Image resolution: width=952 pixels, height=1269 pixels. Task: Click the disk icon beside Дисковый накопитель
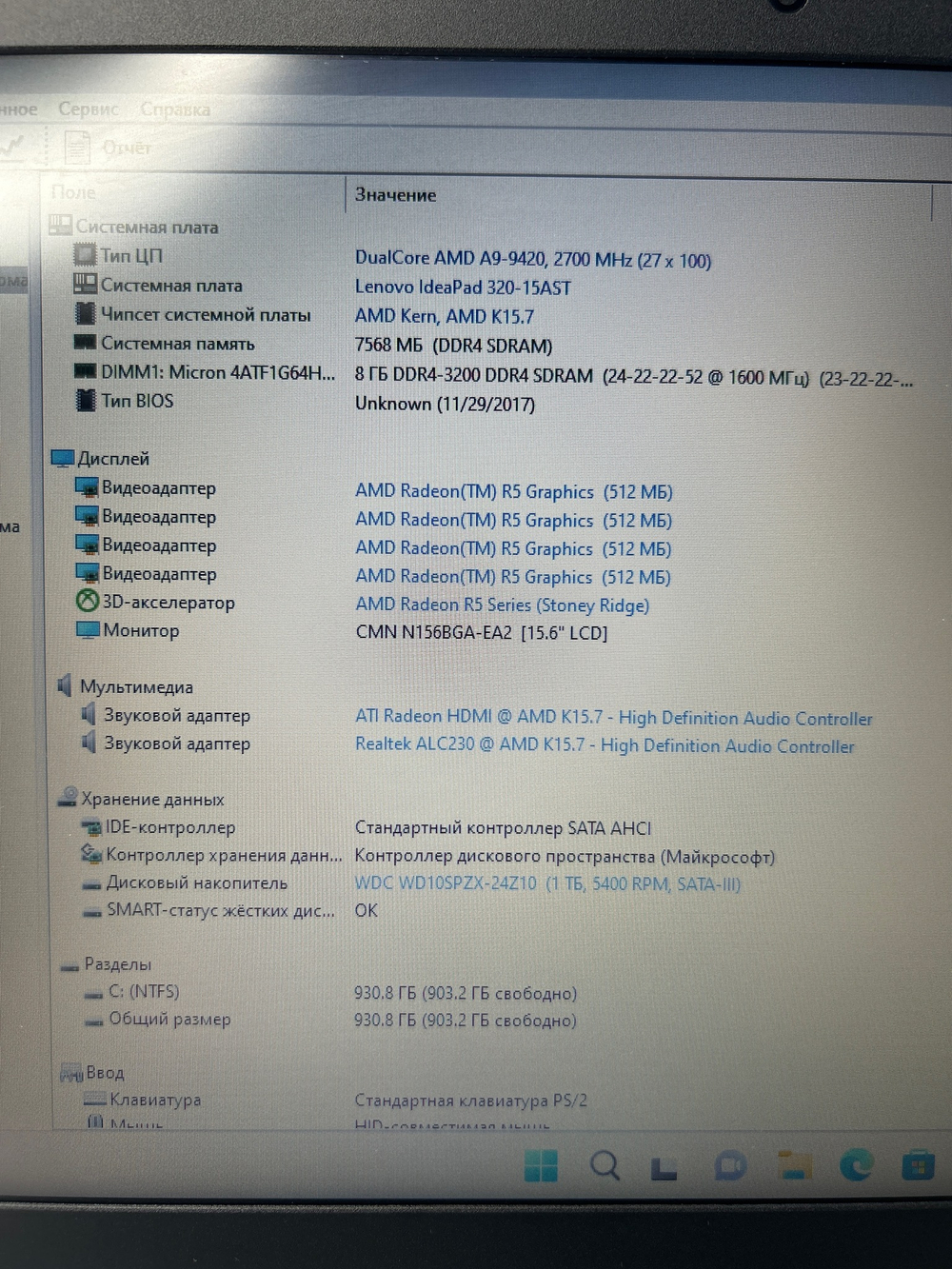pyautogui.click(x=92, y=882)
